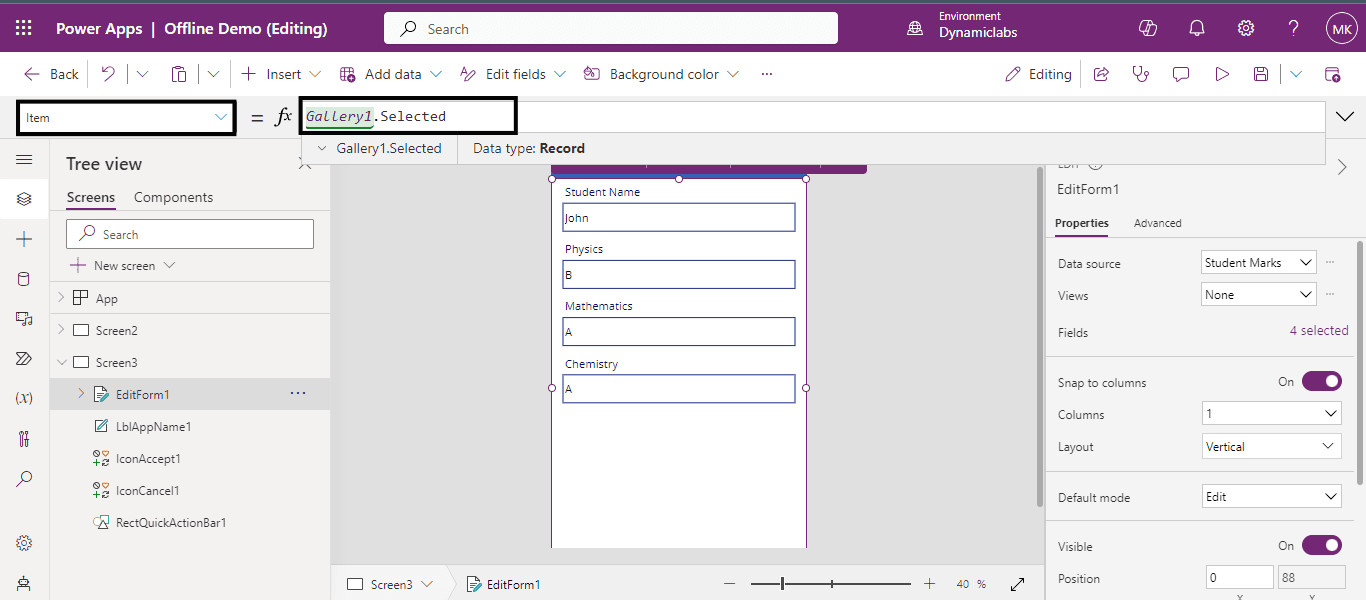Open the Copilot icon in header
The width and height of the screenshot is (1366, 600).
1148,29
